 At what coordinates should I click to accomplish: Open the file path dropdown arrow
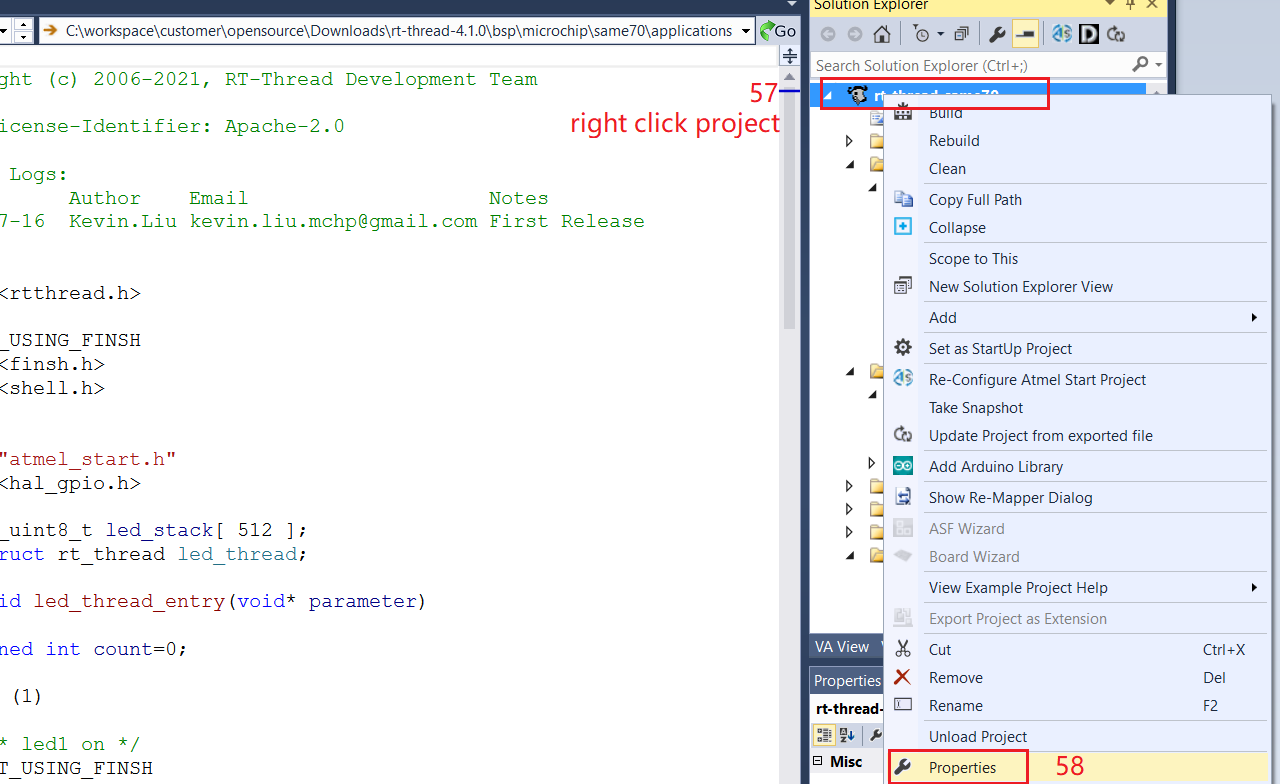click(746, 31)
